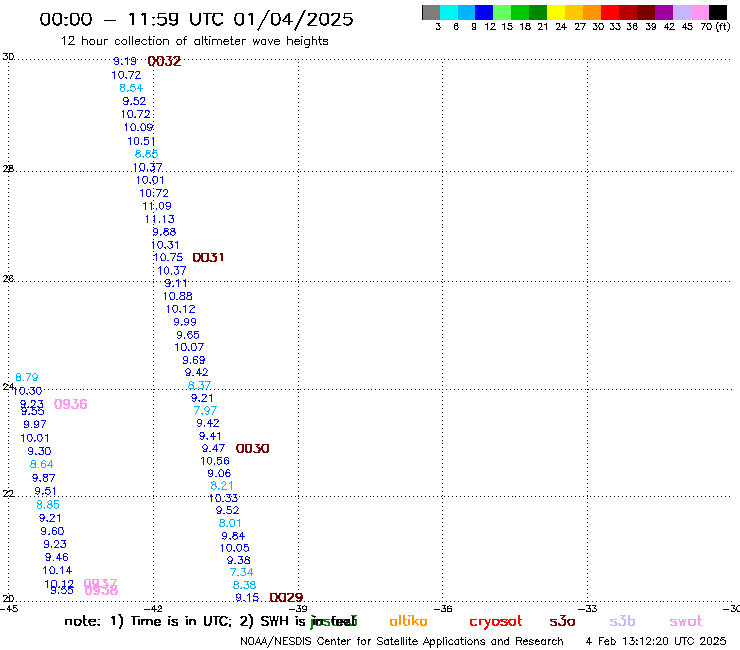The width and height of the screenshot is (740, 650).
Task: Click the light blue value 8.21
Action: 222,486
